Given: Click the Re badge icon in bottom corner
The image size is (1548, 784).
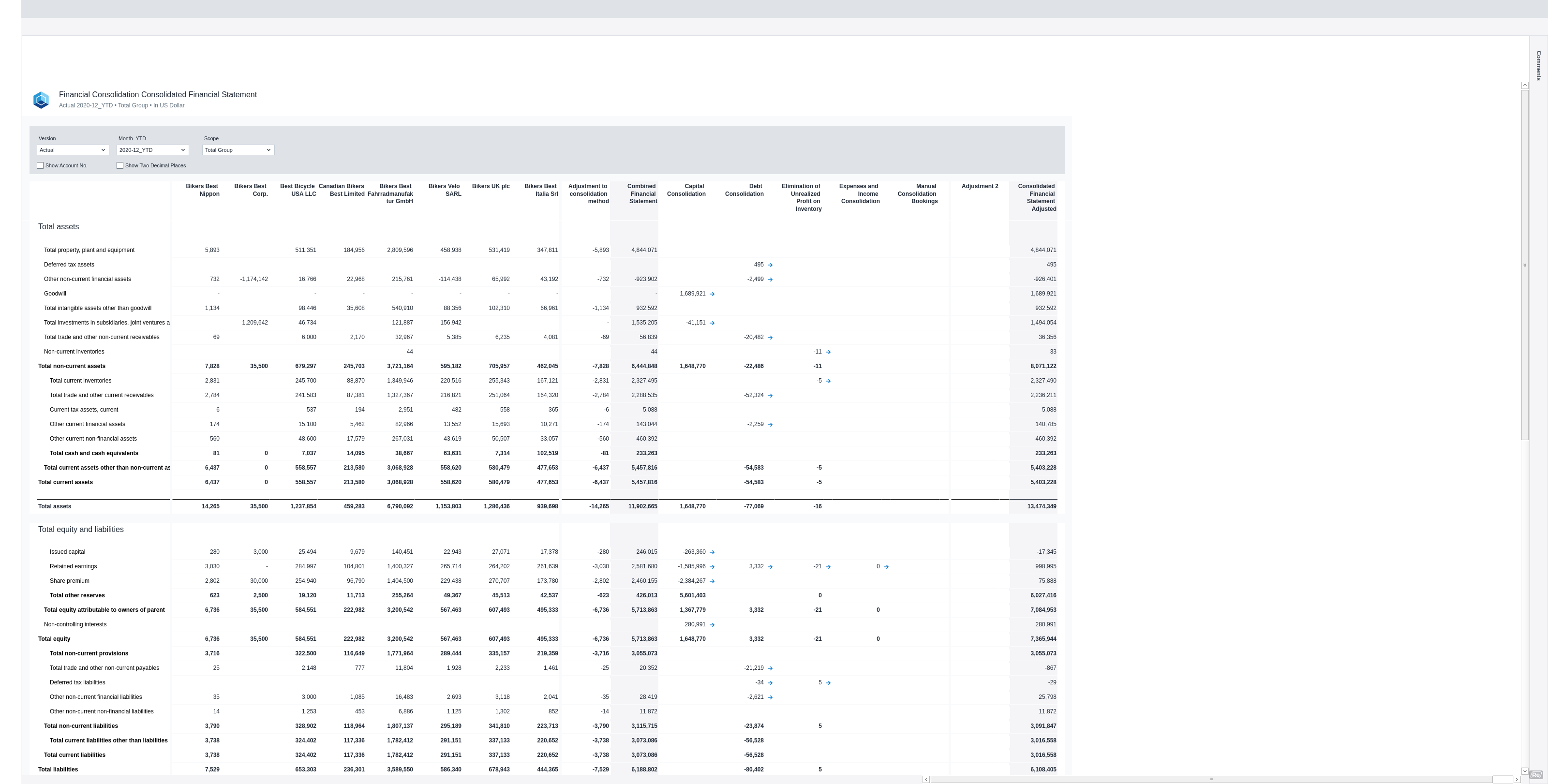Looking at the screenshot, I should click(1535, 775).
